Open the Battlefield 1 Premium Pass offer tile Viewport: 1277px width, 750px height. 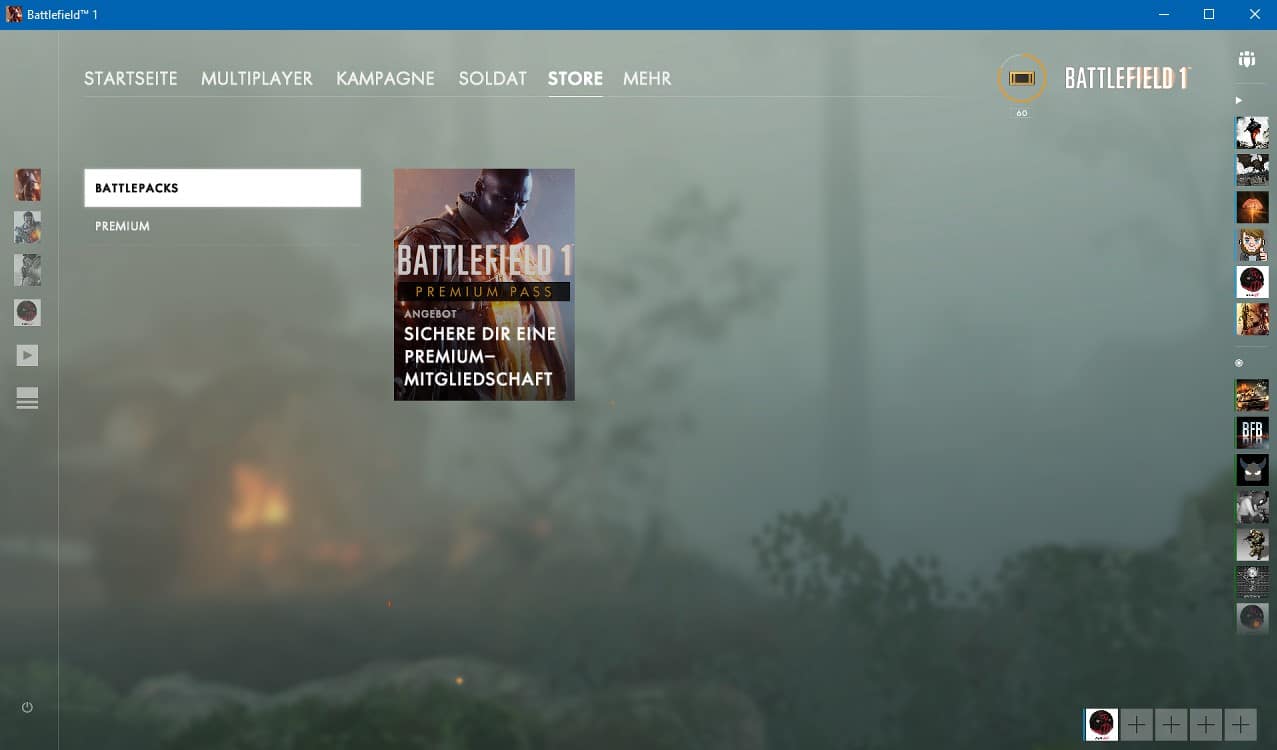(484, 285)
